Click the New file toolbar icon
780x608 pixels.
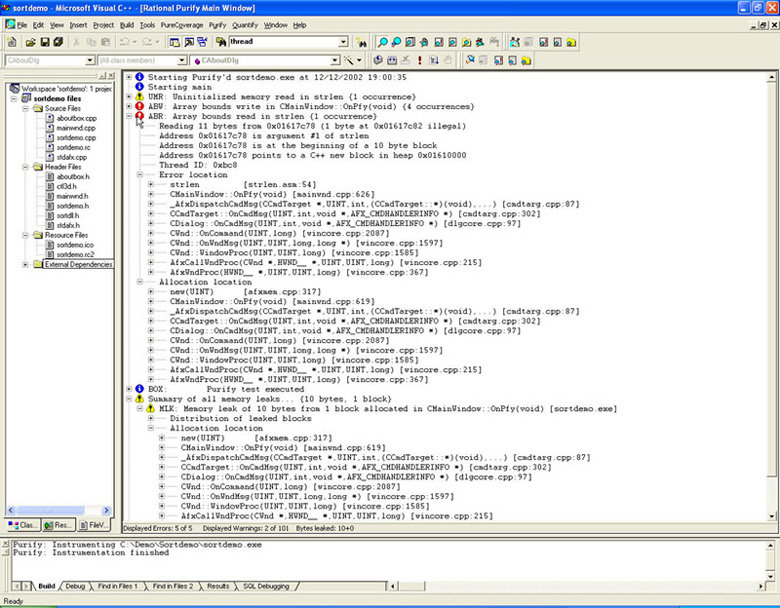tap(12, 43)
